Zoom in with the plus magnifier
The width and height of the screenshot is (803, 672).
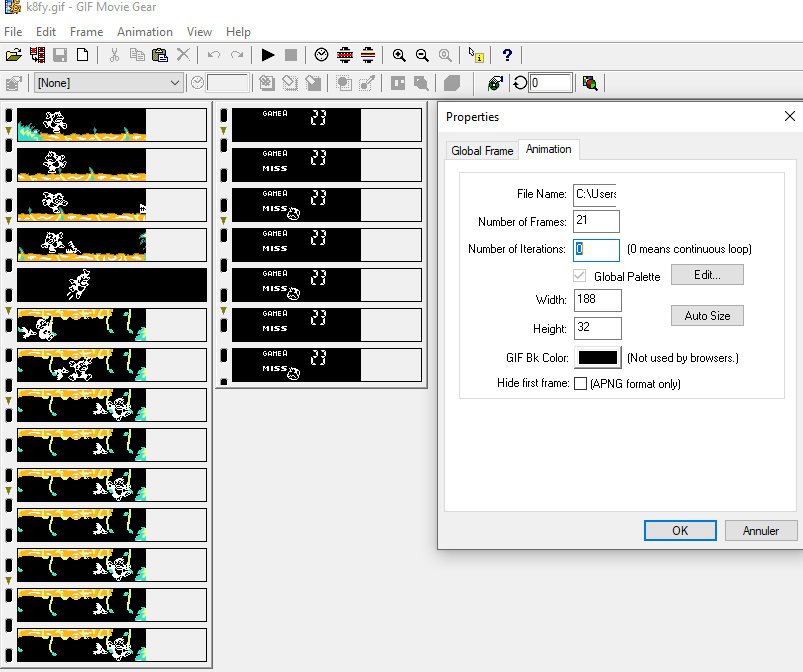pos(399,55)
